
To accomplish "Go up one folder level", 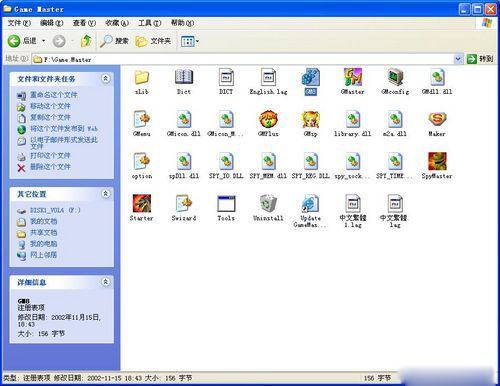I will click(x=86, y=41).
